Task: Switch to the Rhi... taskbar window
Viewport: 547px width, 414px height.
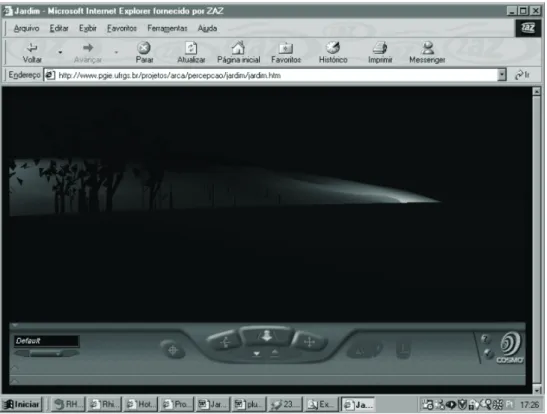Action: [x=104, y=405]
